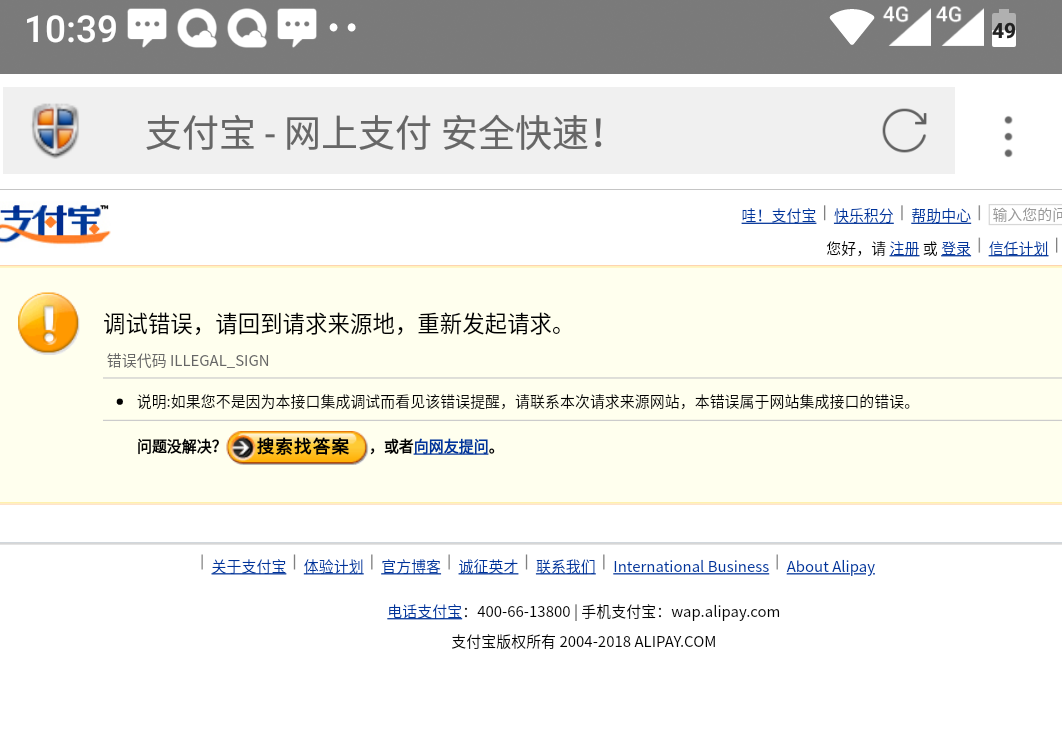Open the 信任计划 link
Viewport: 1062px width, 744px height.
point(1018,249)
